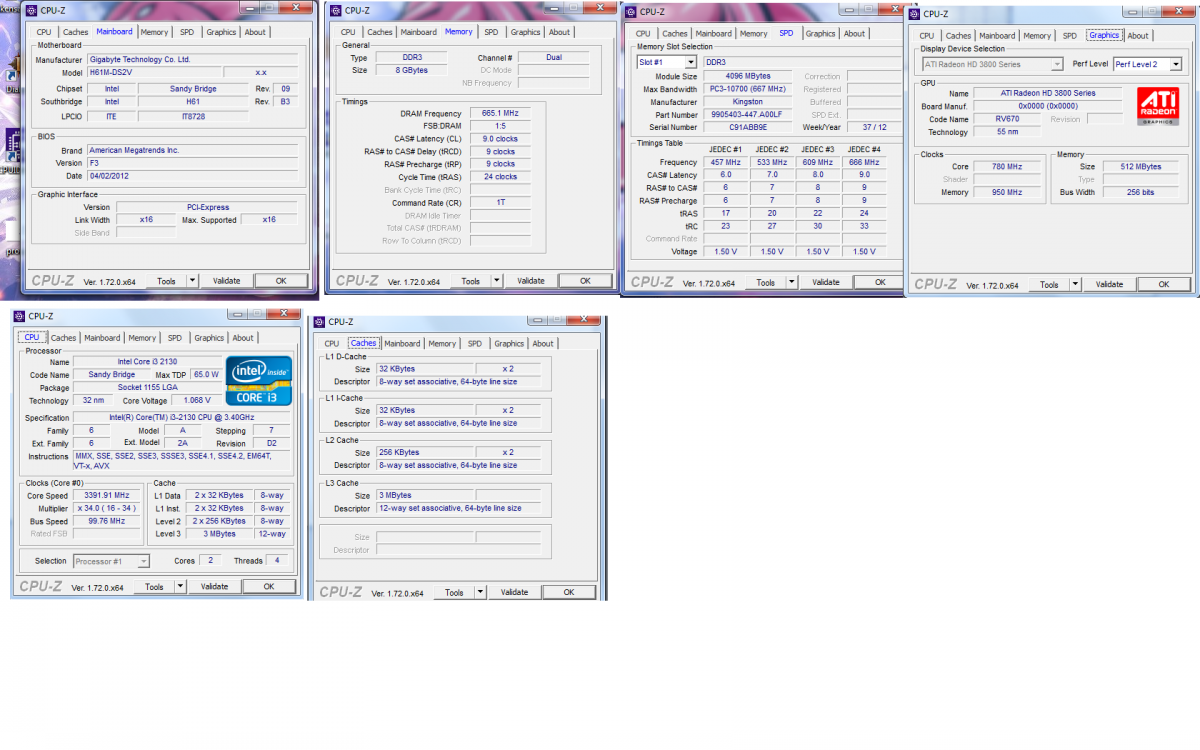Click Validate in the Graphics window

click(1110, 284)
